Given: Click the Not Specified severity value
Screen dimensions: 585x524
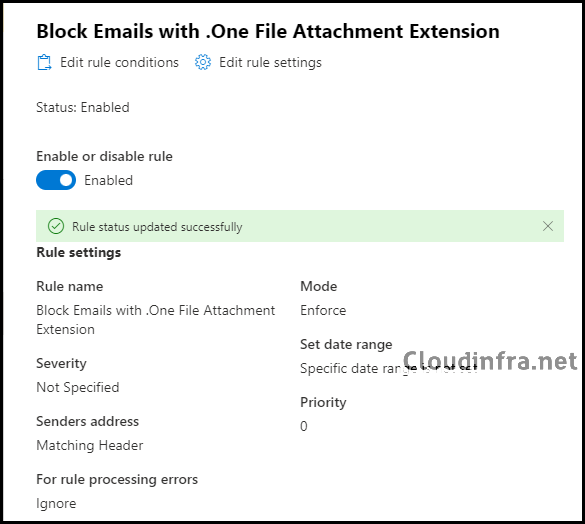Looking at the screenshot, I should (x=78, y=387).
